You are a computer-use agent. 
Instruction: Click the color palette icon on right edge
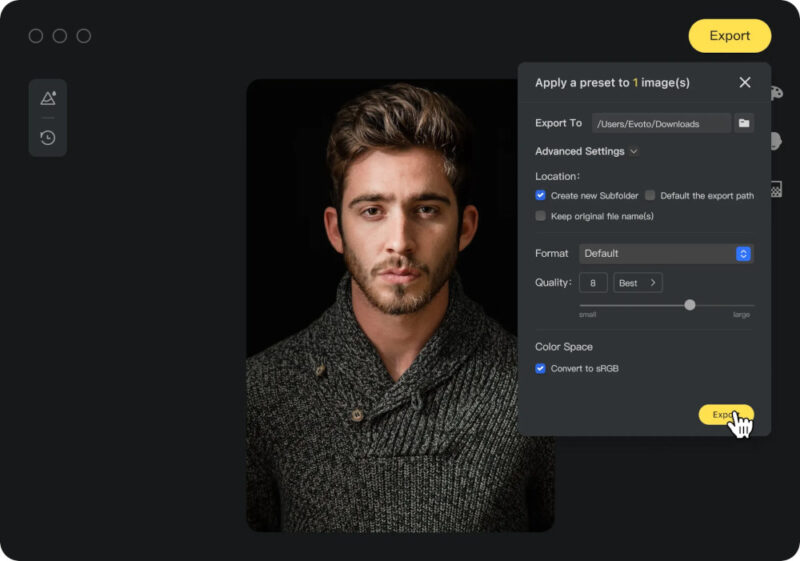click(776, 93)
